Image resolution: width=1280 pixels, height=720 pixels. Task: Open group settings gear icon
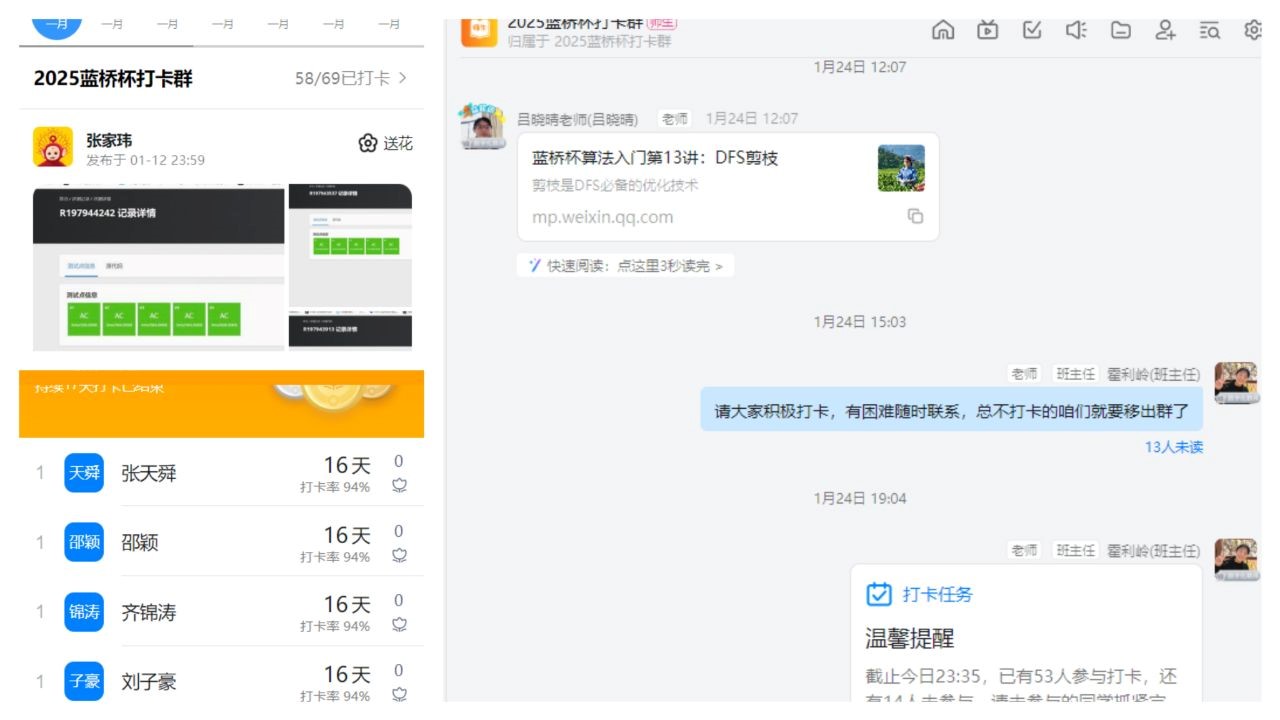[1252, 30]
